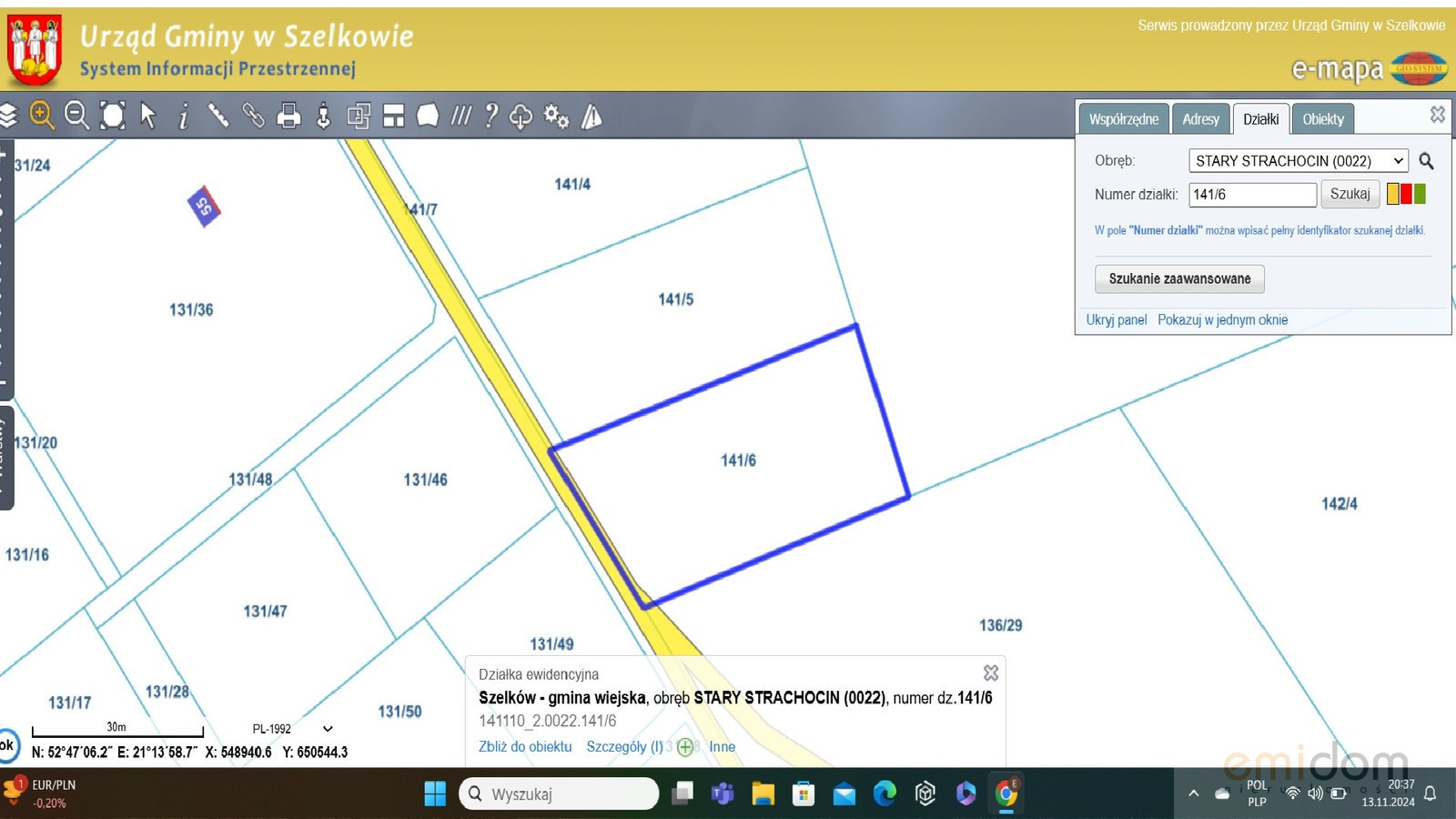Image resolution: width=1456 pixels, height=819 pixels.
Task: Select the zoom in magnifier tool
Action: pos(42,116)
